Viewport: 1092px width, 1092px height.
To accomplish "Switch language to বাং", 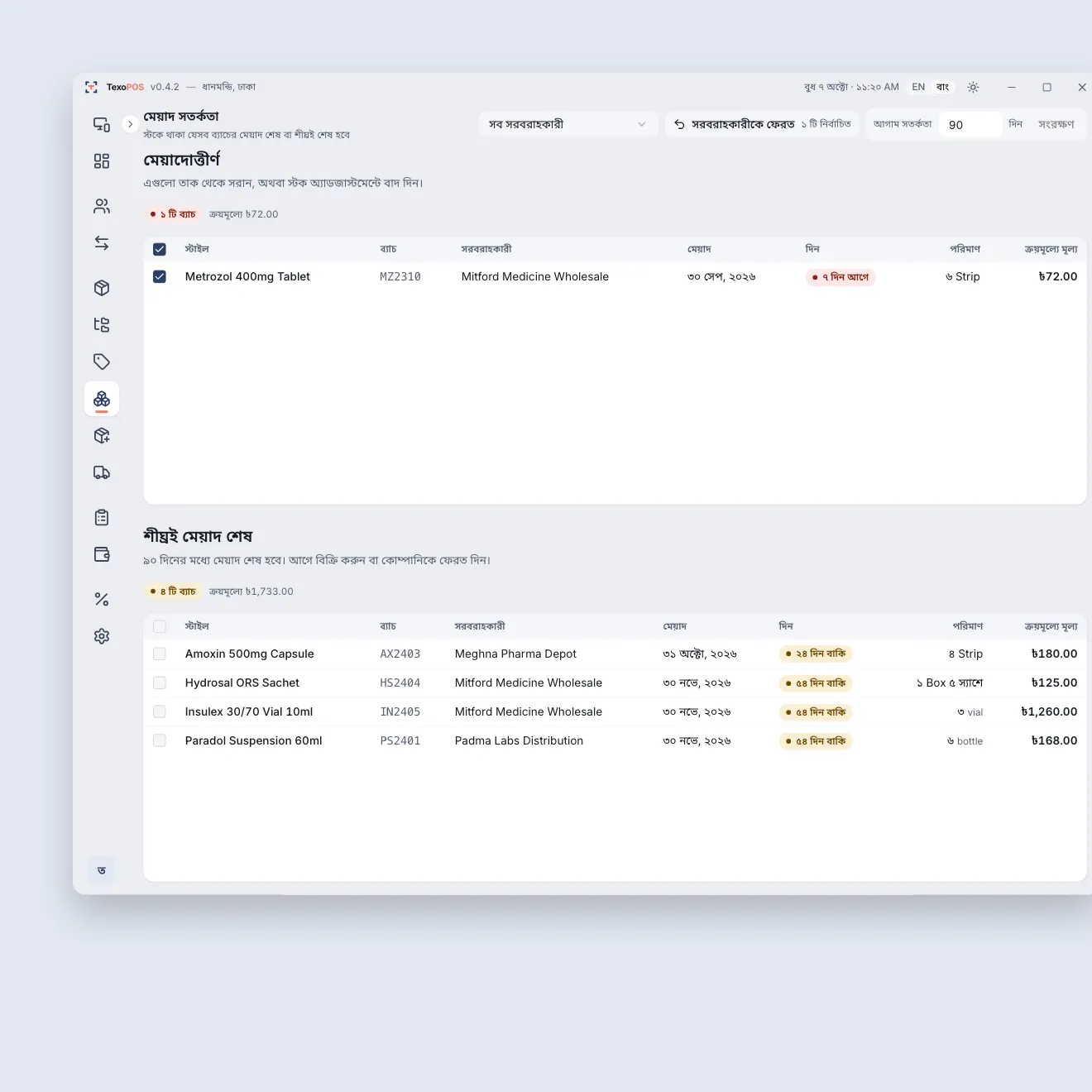I will pyautogui.click(x=942, y=87).
